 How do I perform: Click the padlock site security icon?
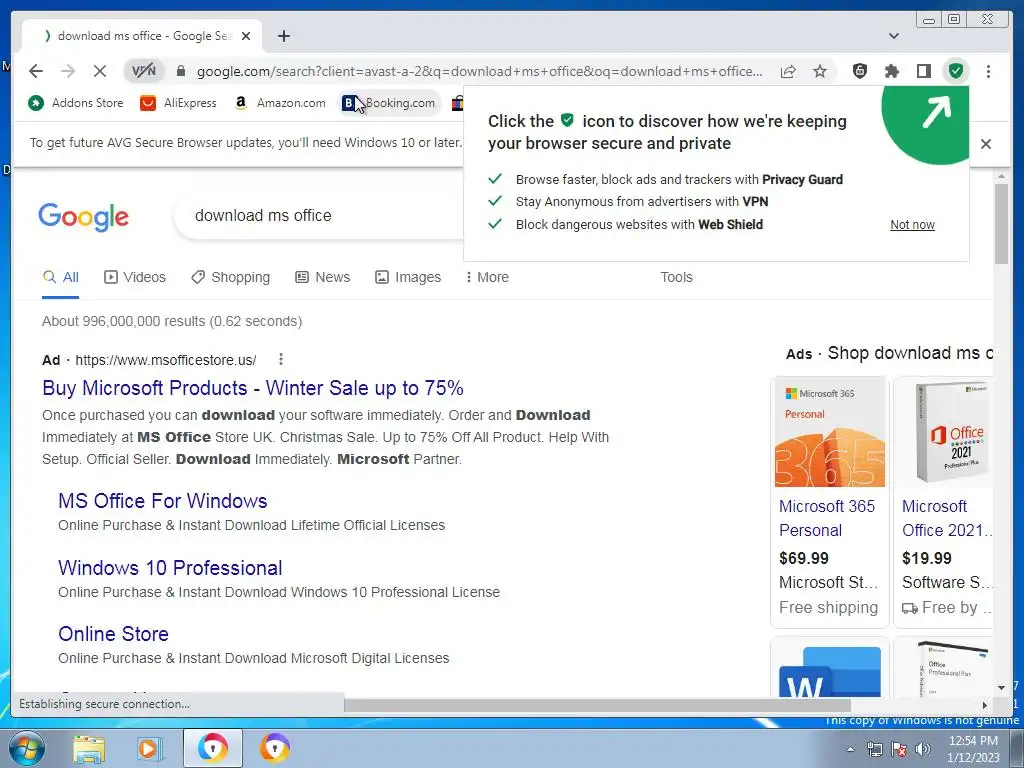[x=181, y=71]
